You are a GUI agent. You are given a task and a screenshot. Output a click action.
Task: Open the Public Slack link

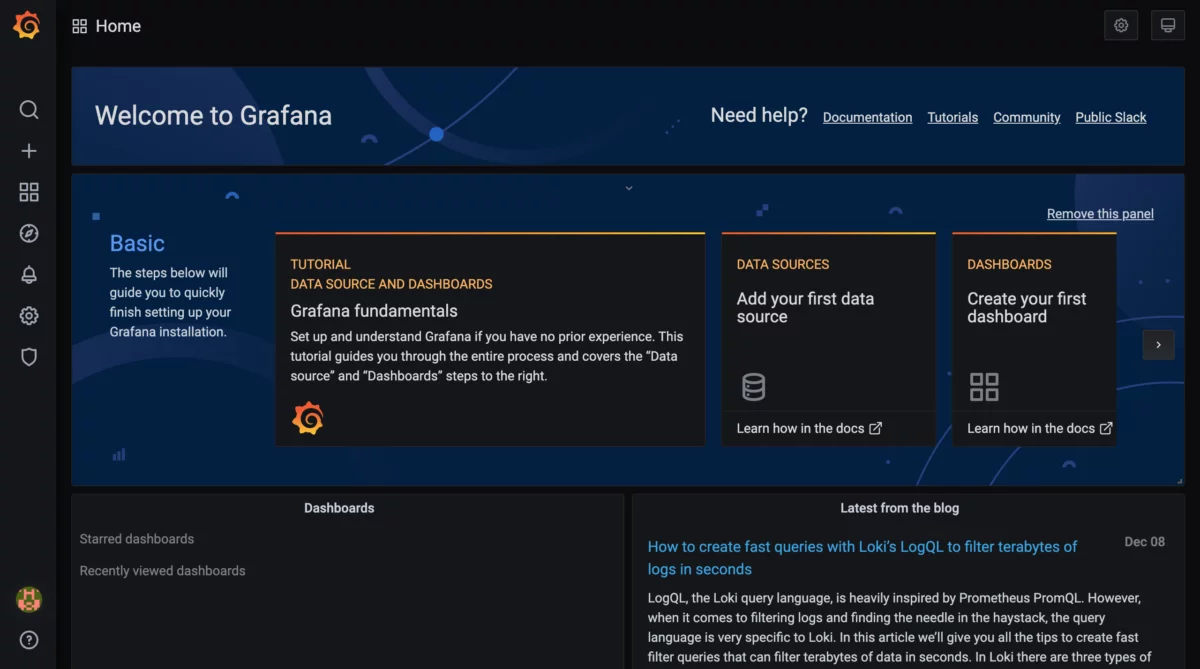(x=1111, y=117)
